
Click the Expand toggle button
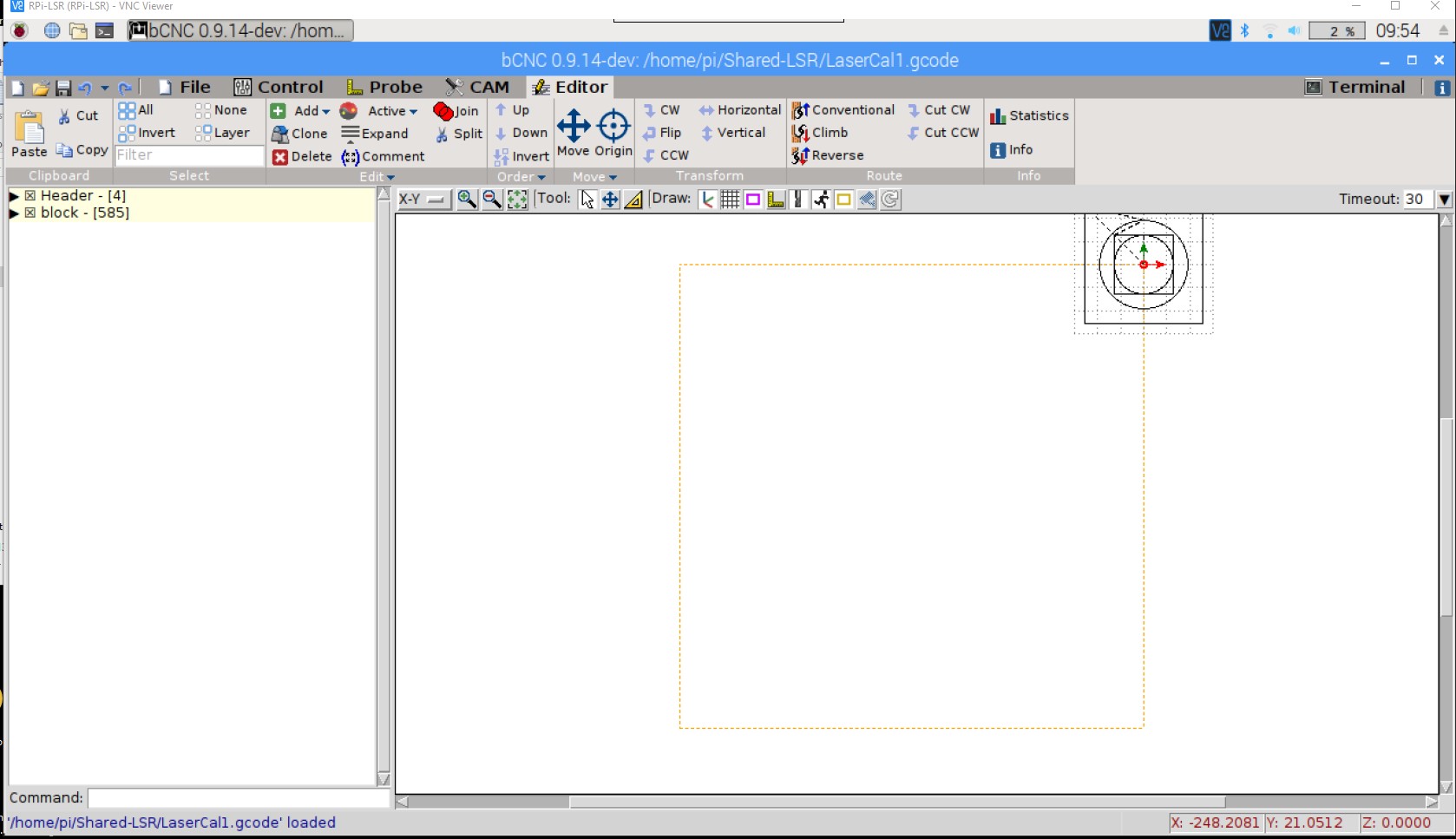tap(375, 134)
